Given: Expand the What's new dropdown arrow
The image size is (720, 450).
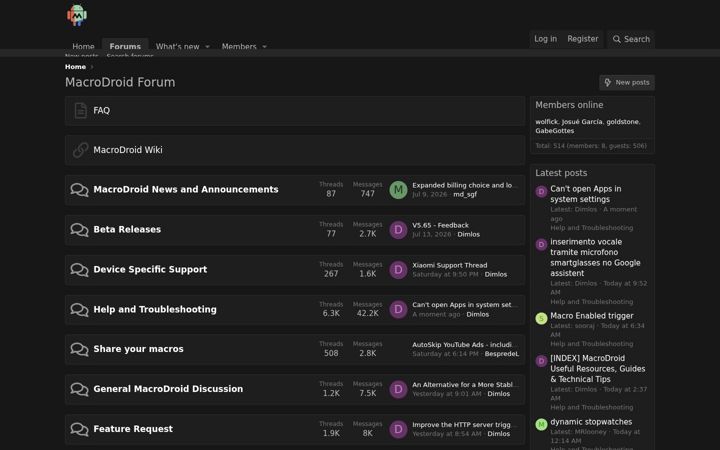Looking at the screenshot, I should click(208, 46).
